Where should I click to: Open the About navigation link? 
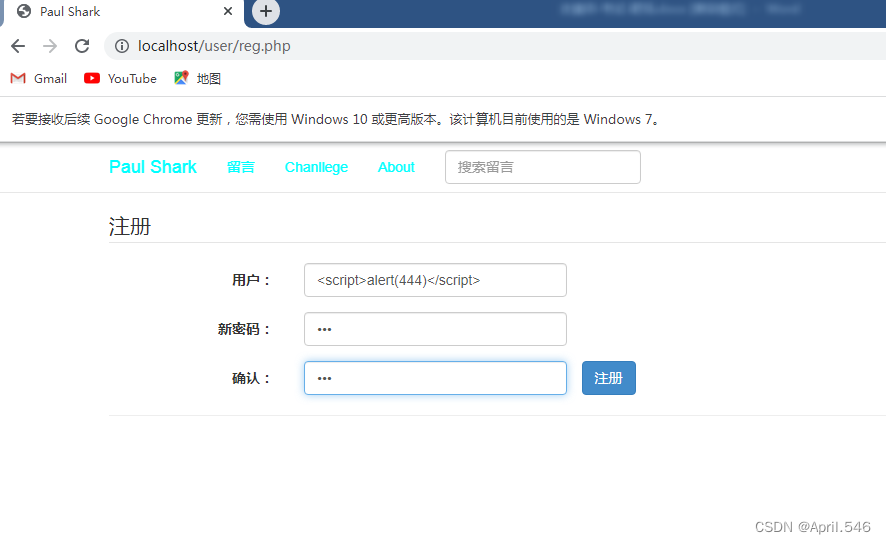tap(396, 167)
